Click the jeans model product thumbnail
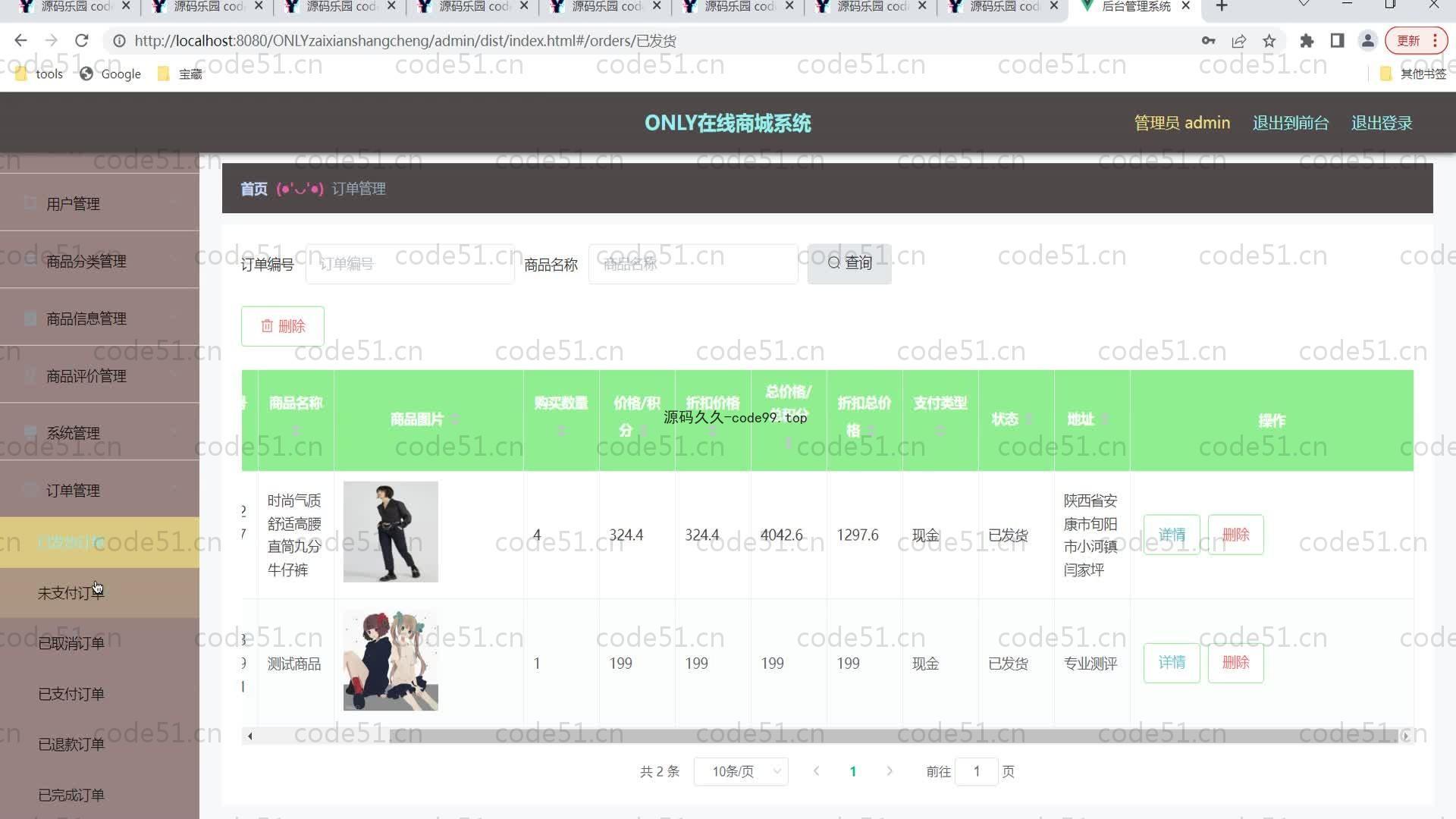The image size is (1456, 819). 391,532
